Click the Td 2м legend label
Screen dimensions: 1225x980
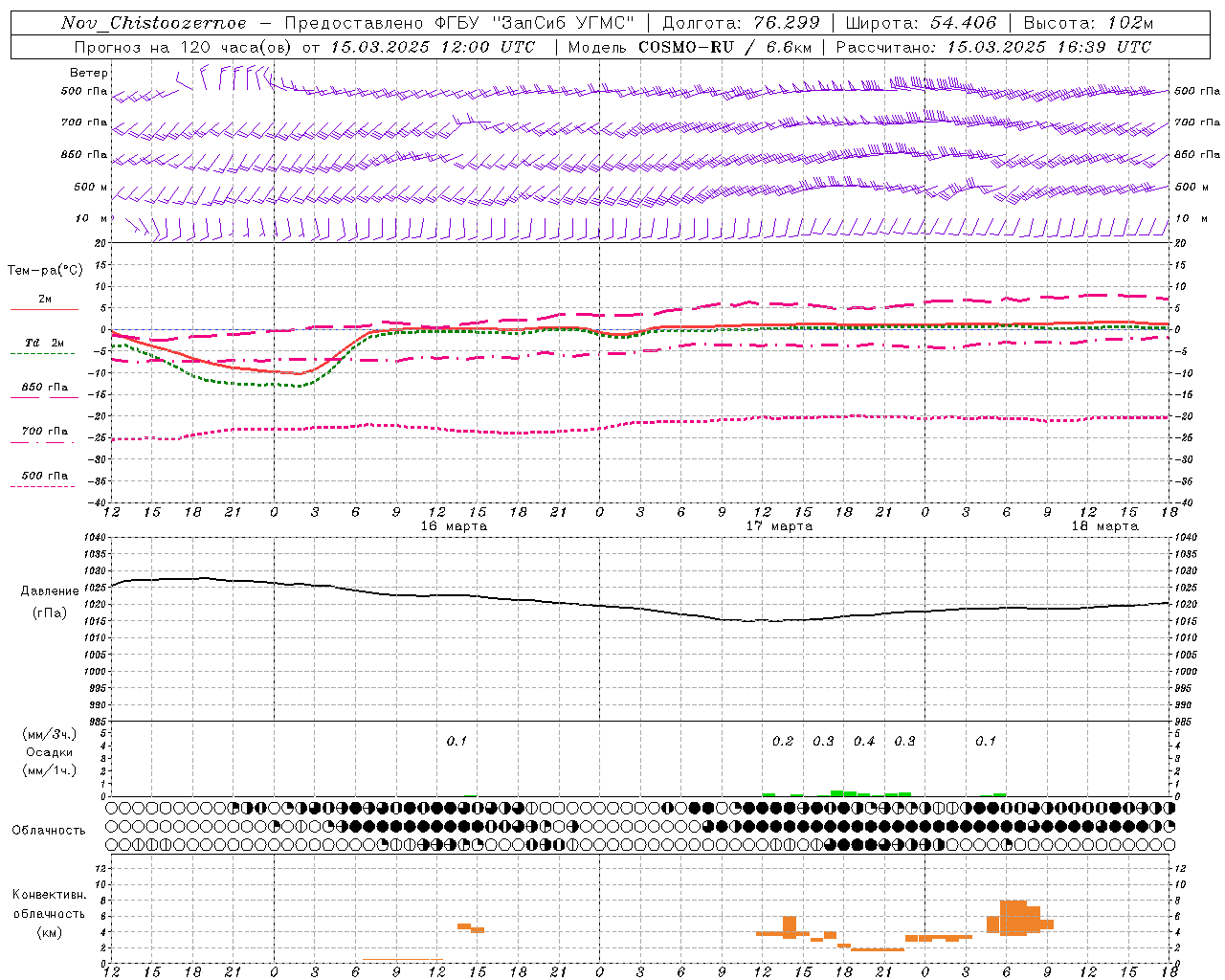45,343
